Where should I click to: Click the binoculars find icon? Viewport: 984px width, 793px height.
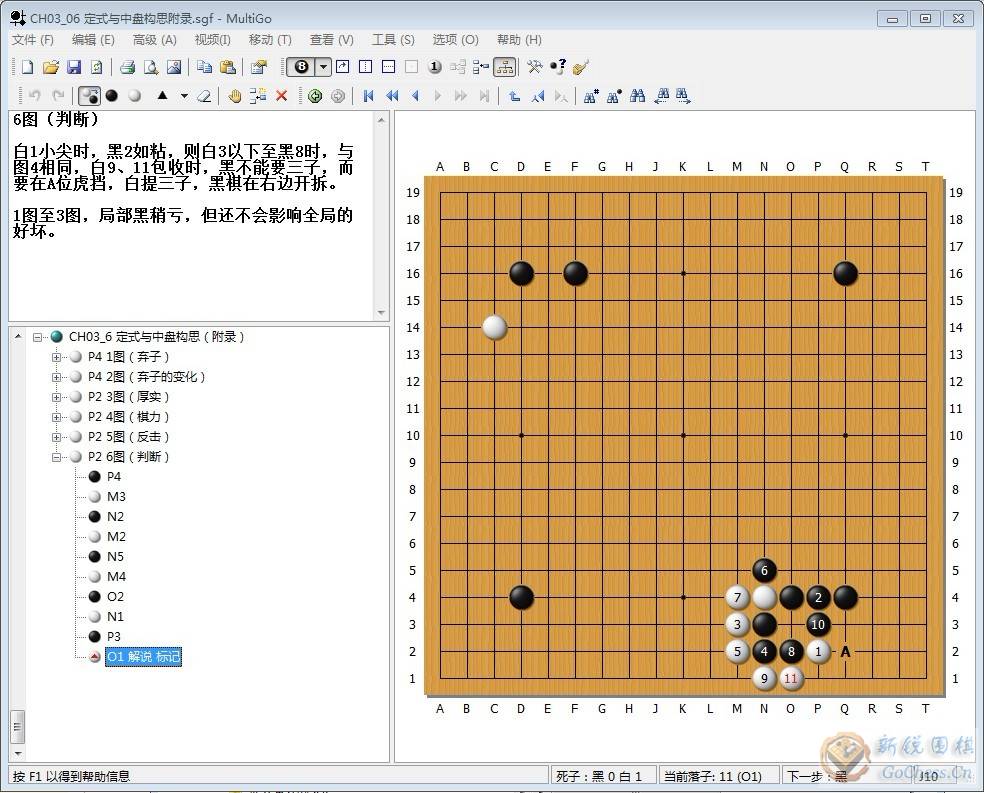coord(637,96)
